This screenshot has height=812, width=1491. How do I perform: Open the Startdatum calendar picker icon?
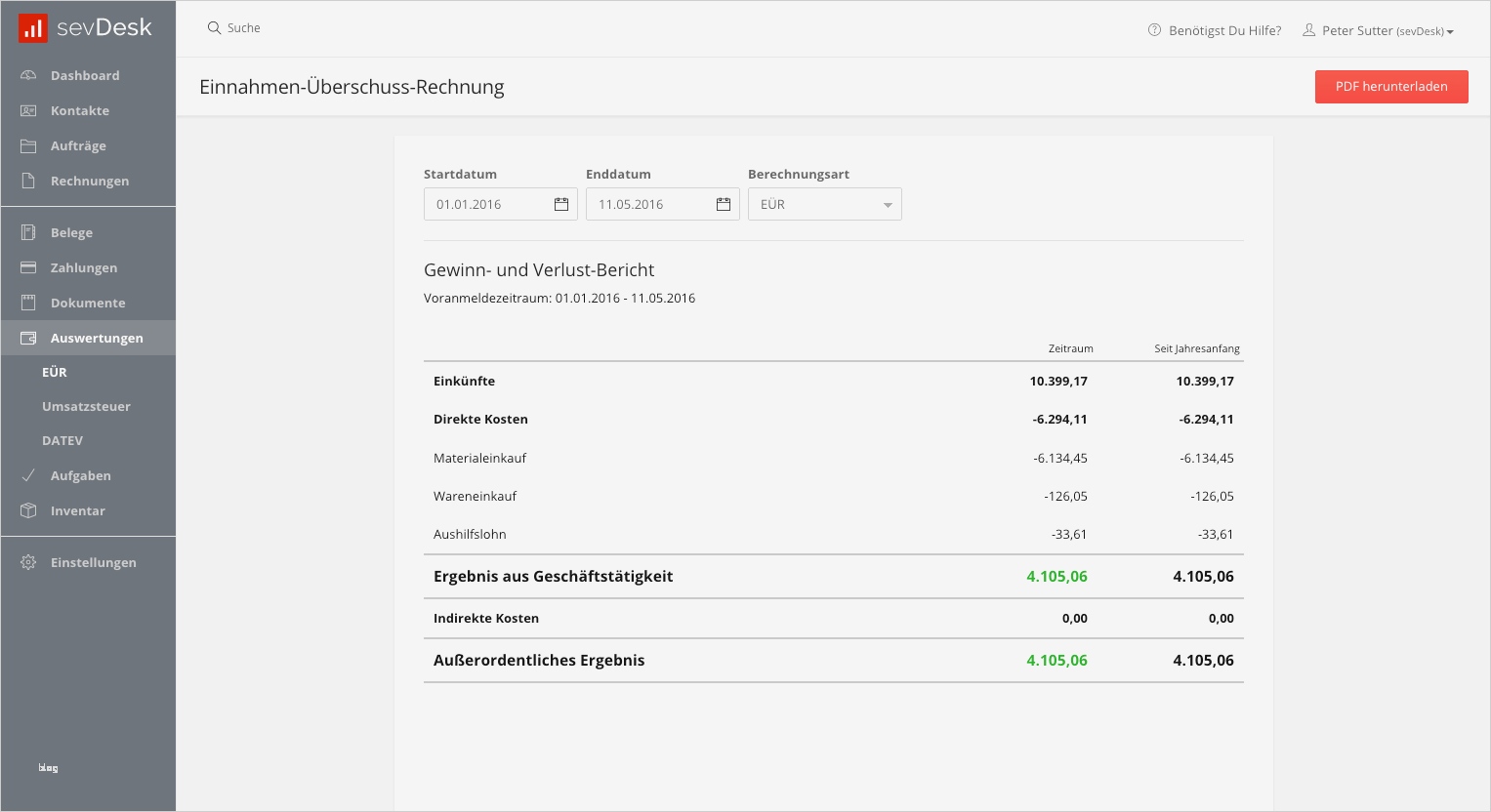(561, 204)
